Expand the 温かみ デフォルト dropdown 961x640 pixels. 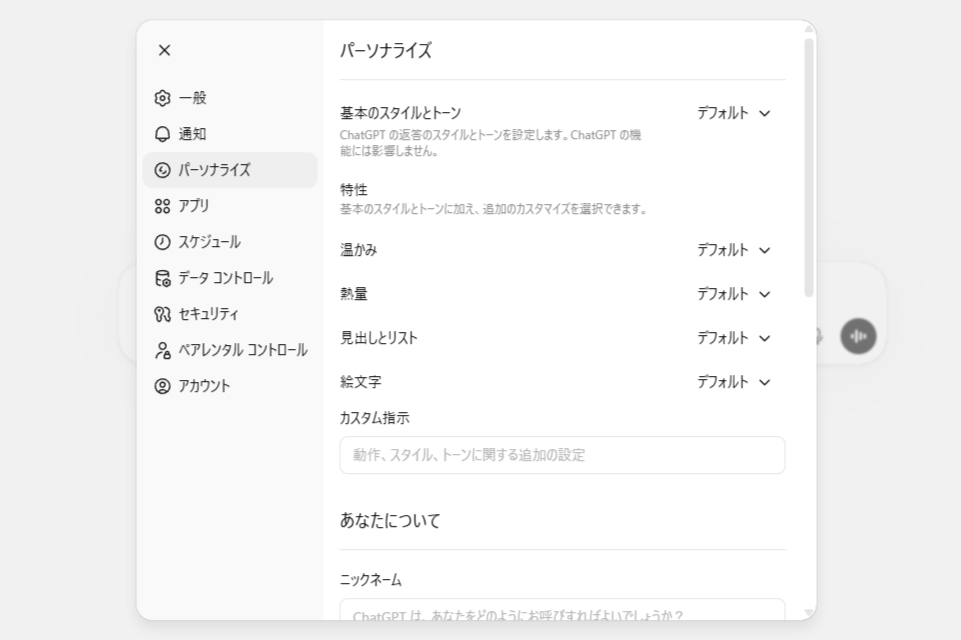735,250
